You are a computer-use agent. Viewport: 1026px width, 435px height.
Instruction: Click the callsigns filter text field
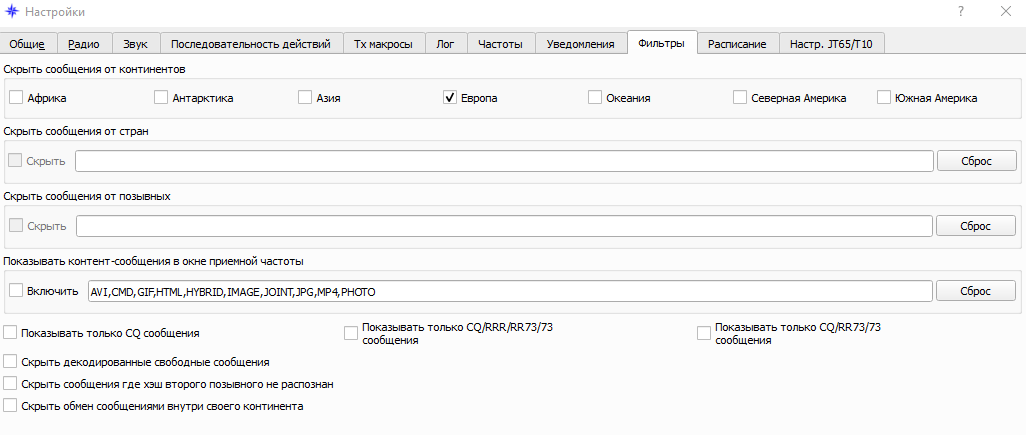pyautogui.click(x=504, y=226)
